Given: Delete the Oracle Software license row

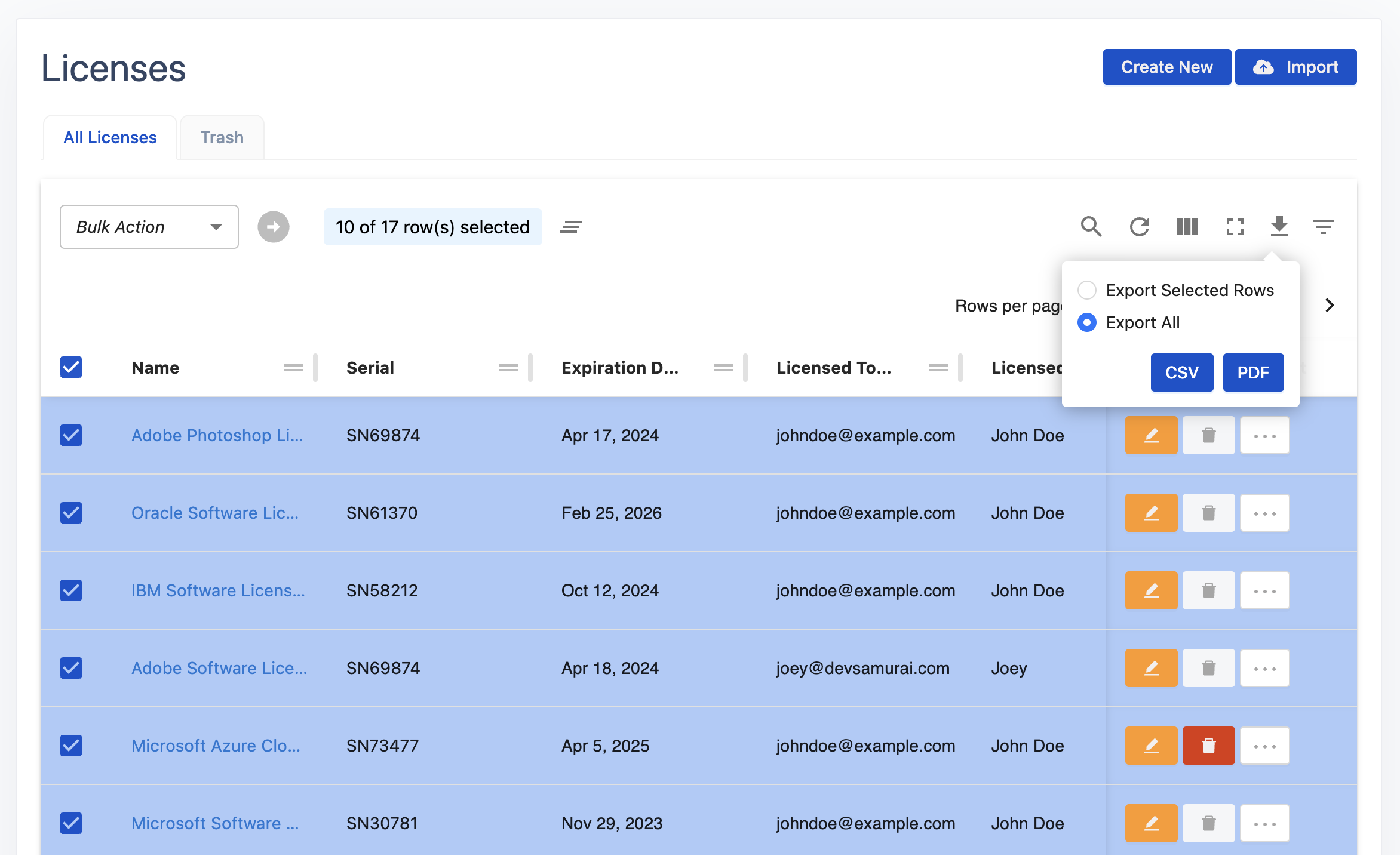Looking at the screenshot, I should [x=1208, y=513].
